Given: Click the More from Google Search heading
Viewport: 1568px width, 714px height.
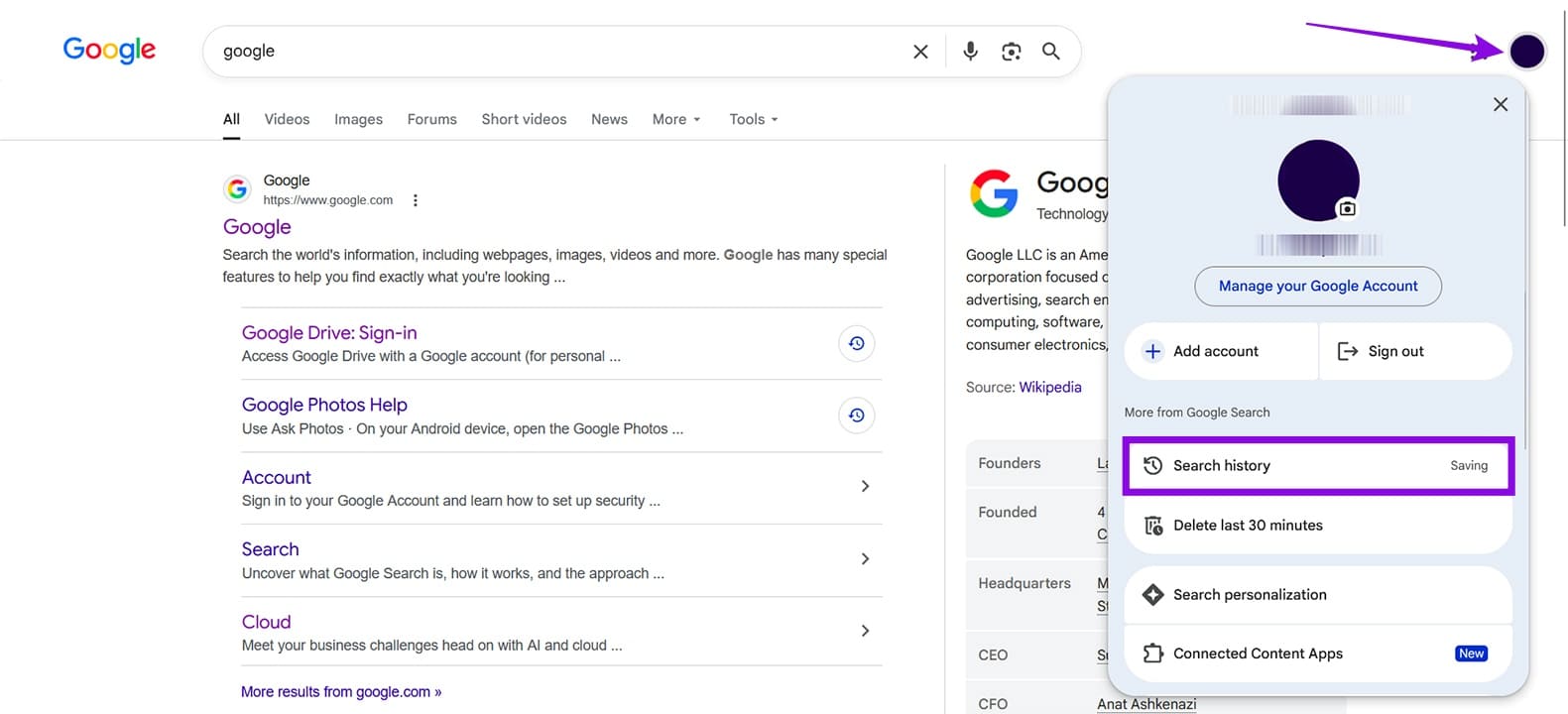Looking at the screenshot, I should (x=1197, y=413).
